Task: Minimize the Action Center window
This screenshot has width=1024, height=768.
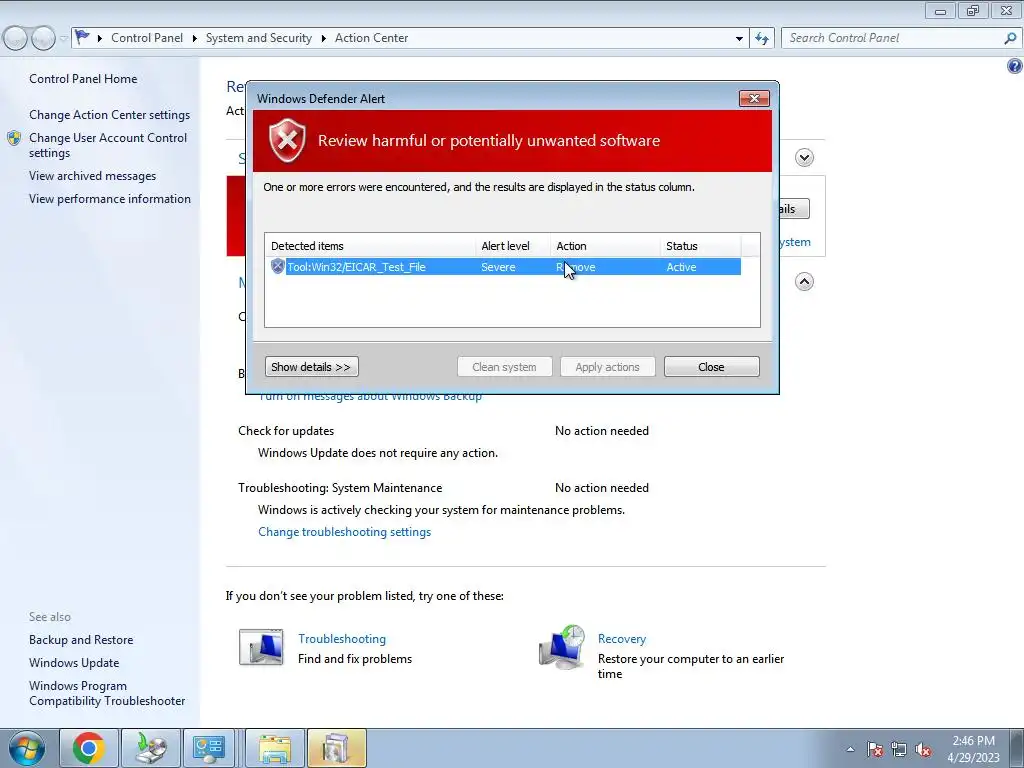Action: pos(940,10)
